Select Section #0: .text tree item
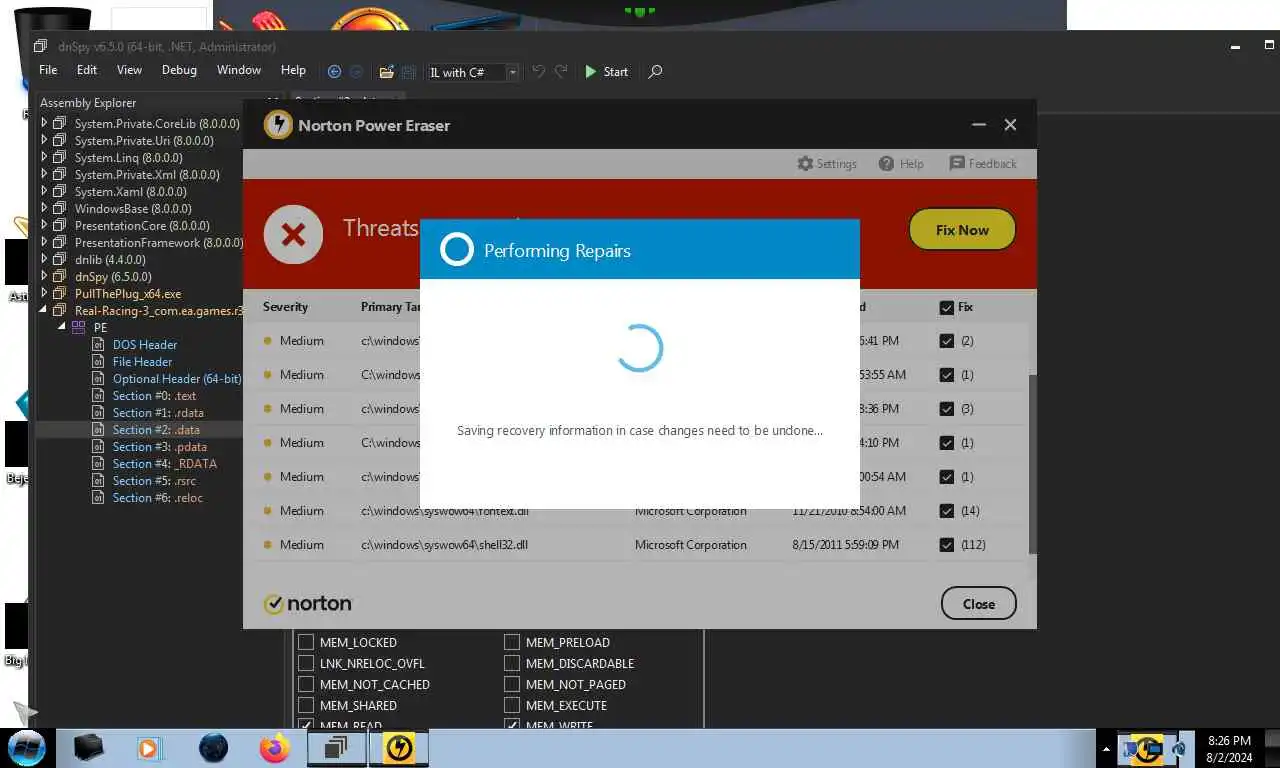1280x768 pixels. (154, 395)
